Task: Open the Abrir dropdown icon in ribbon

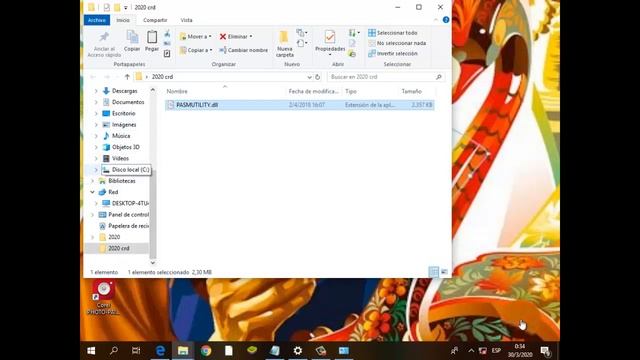Action: [x=354, y=33]
